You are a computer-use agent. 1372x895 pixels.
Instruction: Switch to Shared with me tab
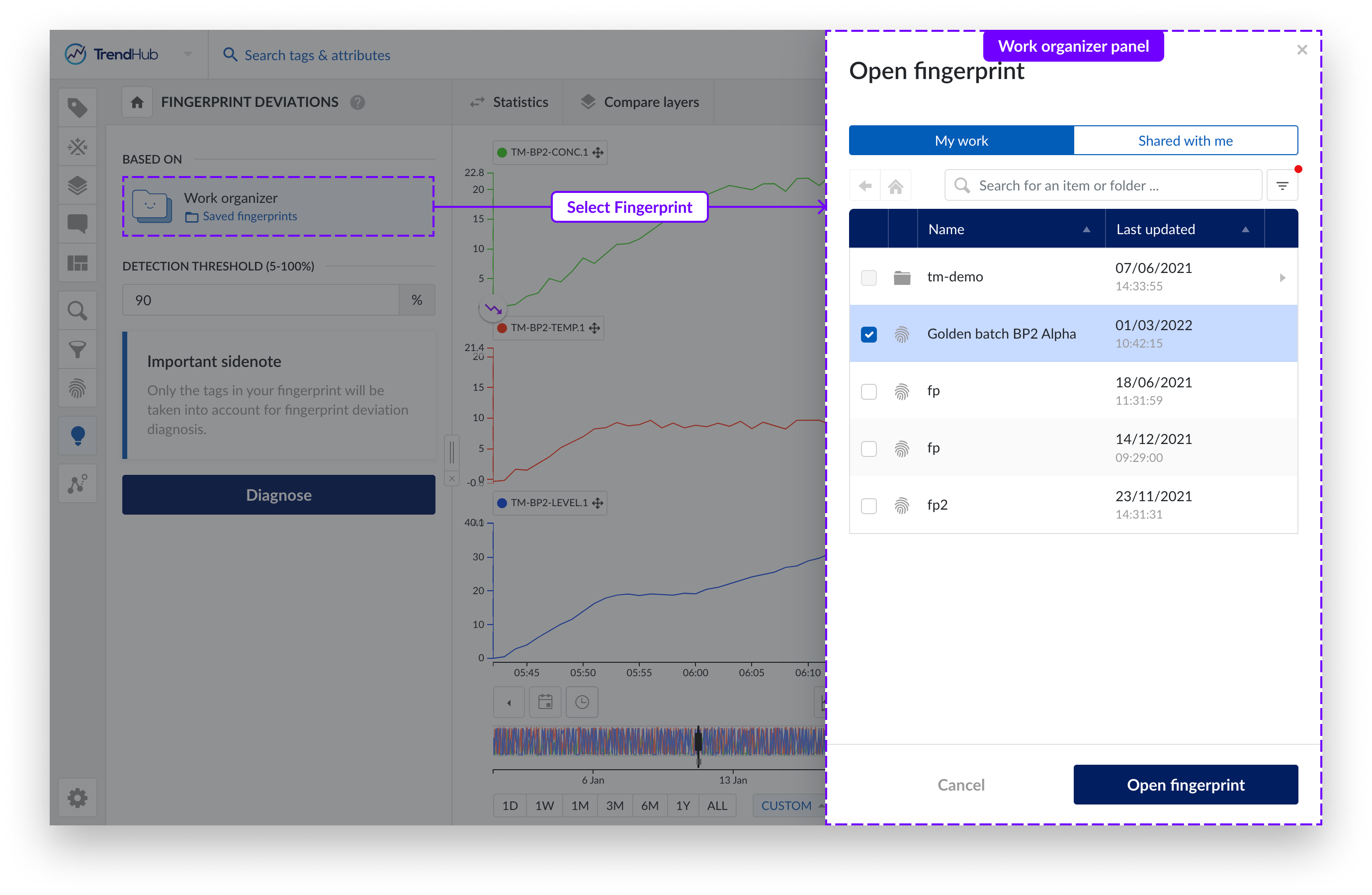click(x=1185, y=141)
